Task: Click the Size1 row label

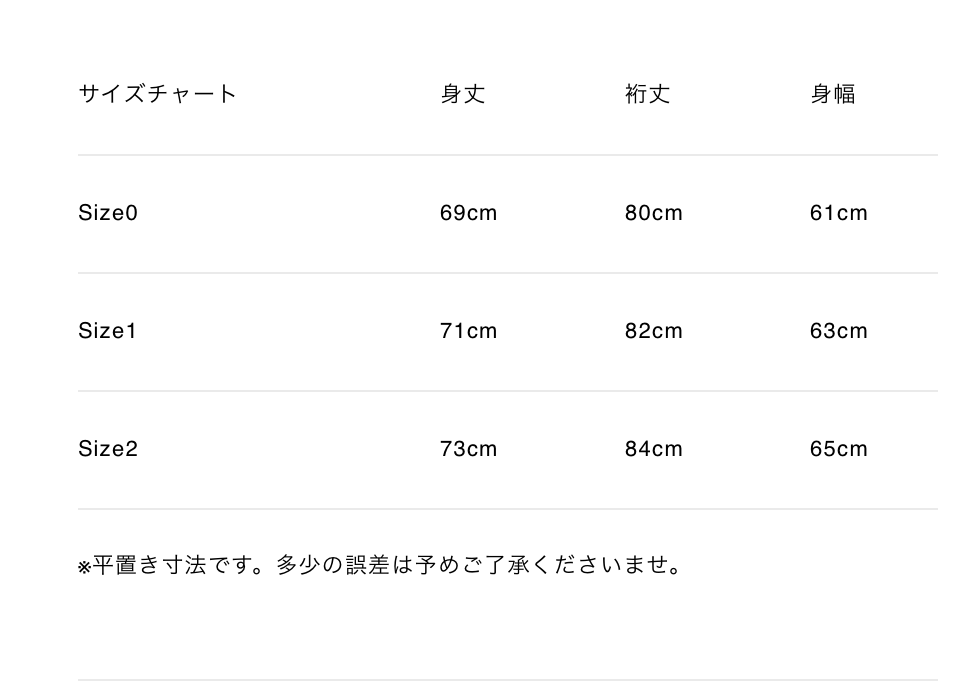Action: pos(107,331)
